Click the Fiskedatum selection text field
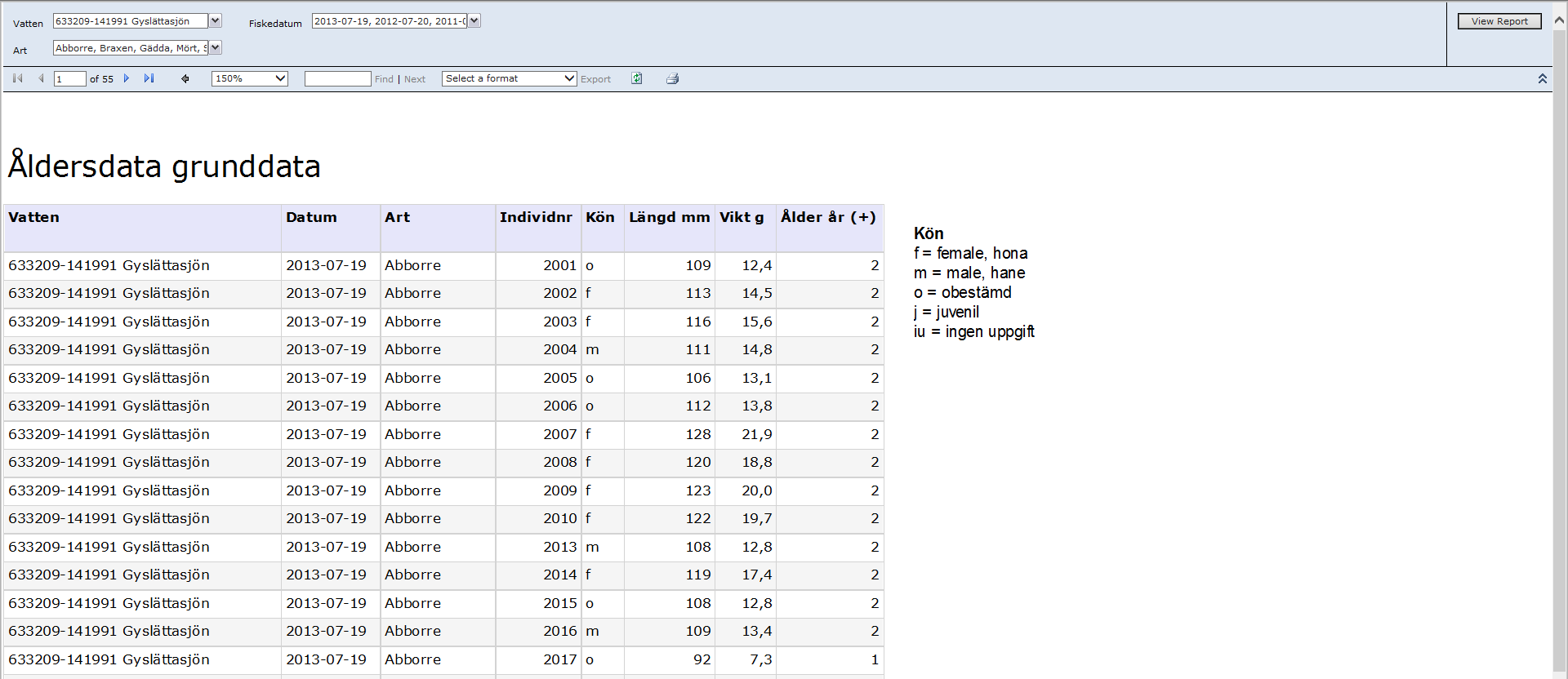 point(390,21)
